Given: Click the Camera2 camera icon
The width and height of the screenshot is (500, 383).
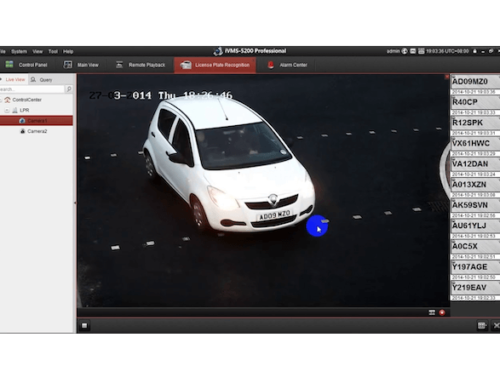Looking at the screenshot, I should click(x=23, y=131).
